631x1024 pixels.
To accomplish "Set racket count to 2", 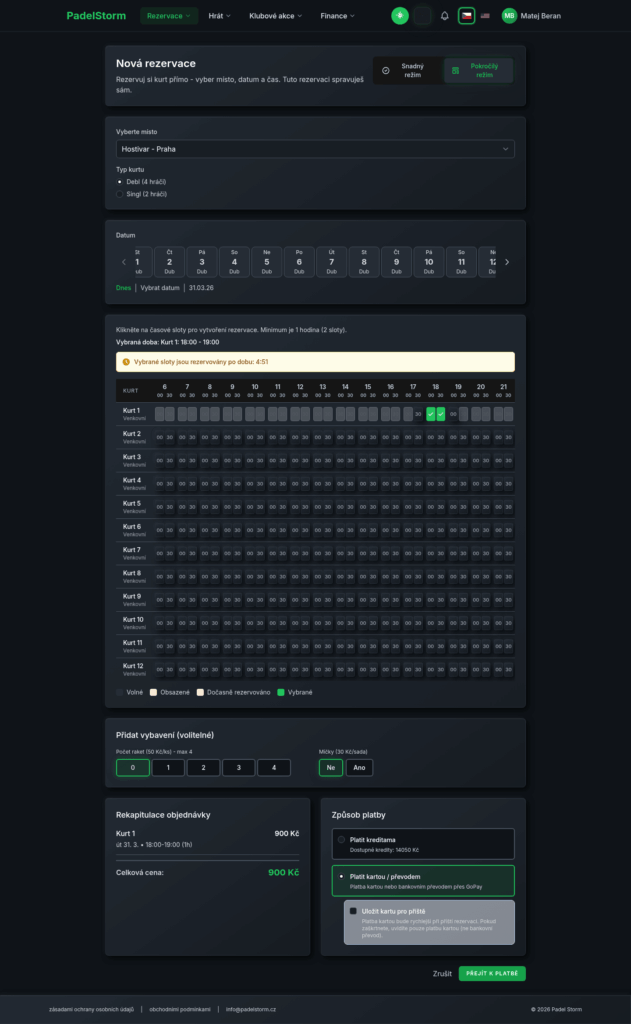I will pos(203,767).
